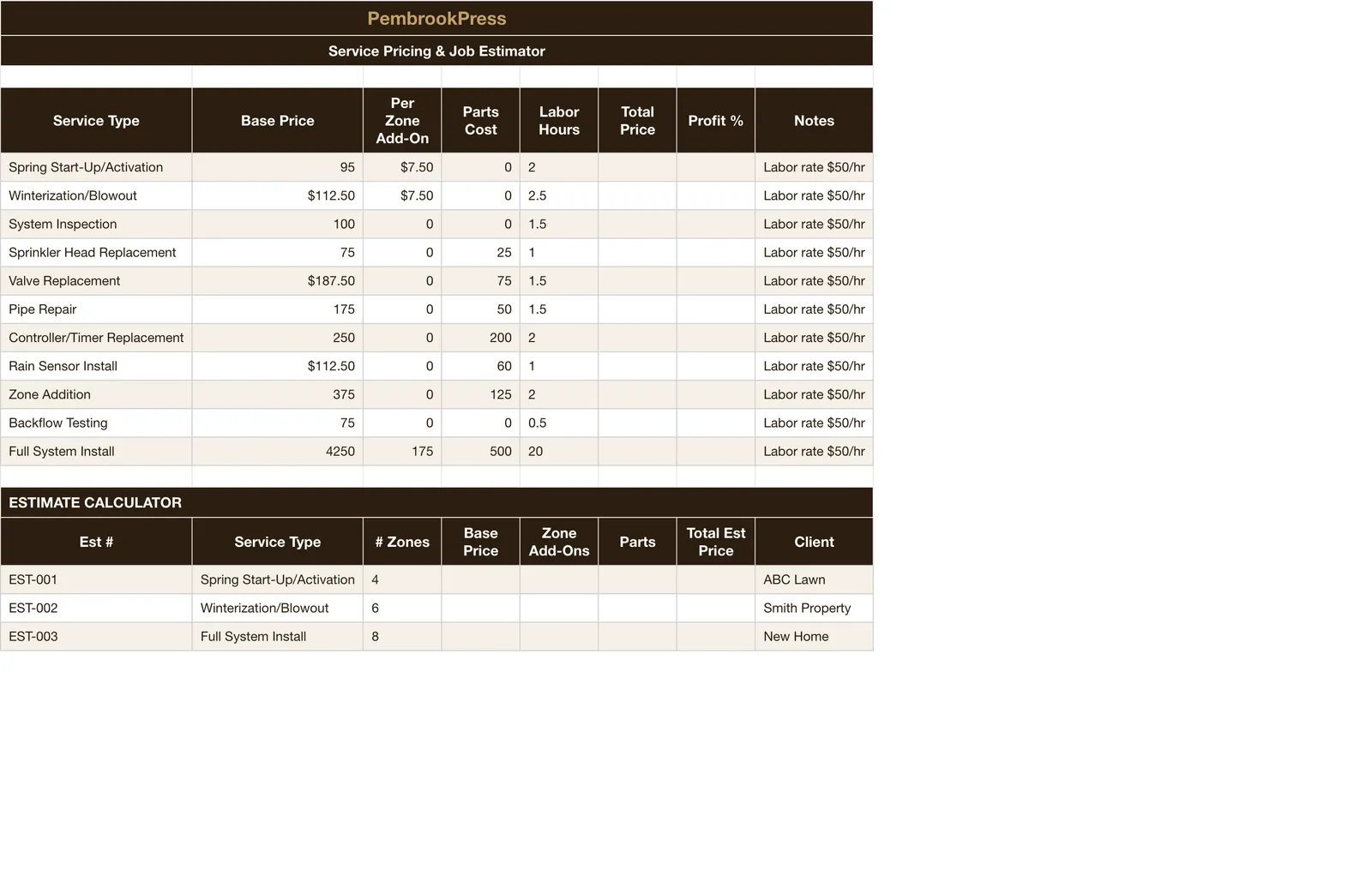
Task: Select the Full System Install cell in pricing table
Action: pos(96,451)
